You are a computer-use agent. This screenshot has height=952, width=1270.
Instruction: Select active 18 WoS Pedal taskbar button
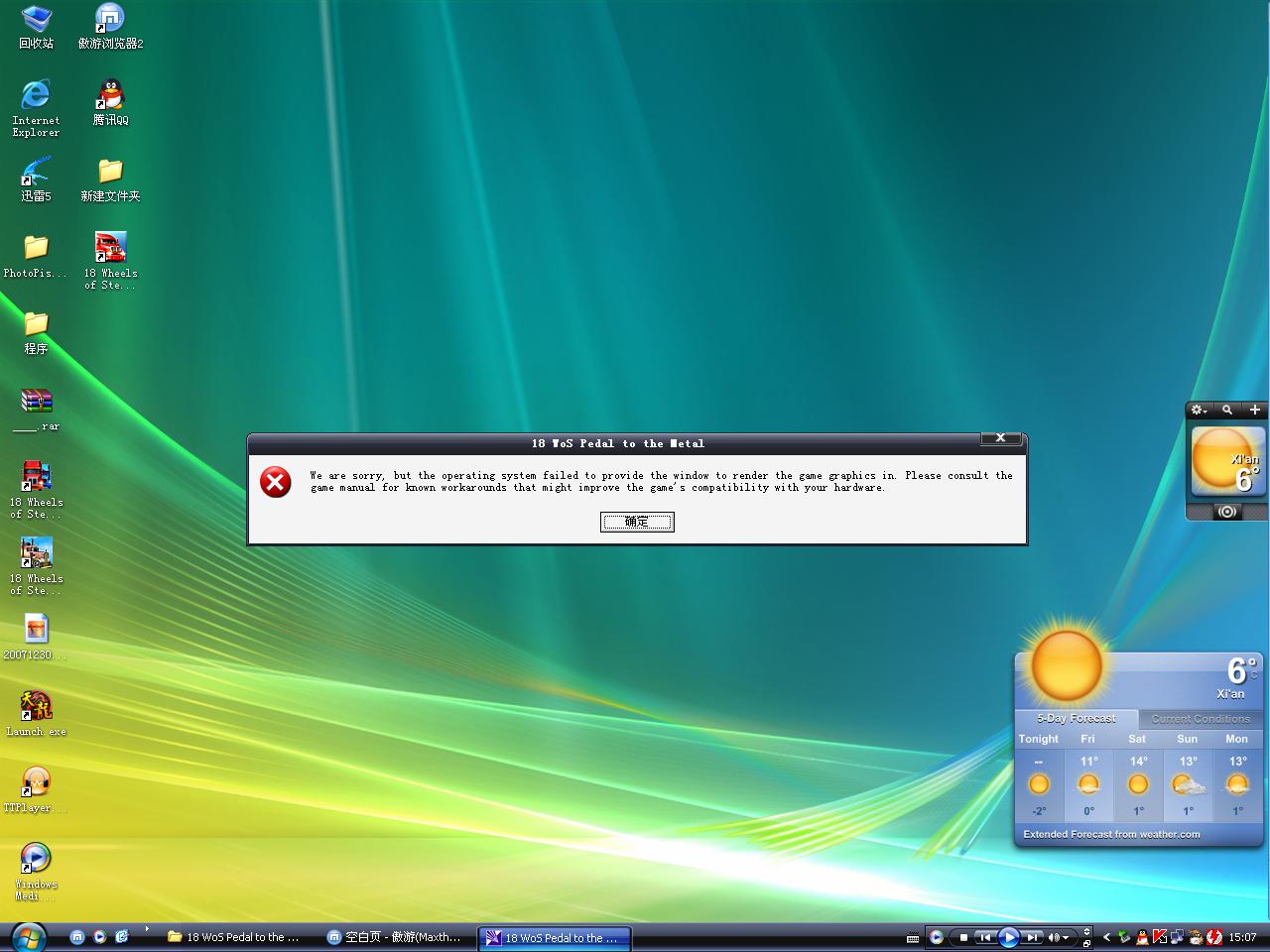(x=555, y=937)
